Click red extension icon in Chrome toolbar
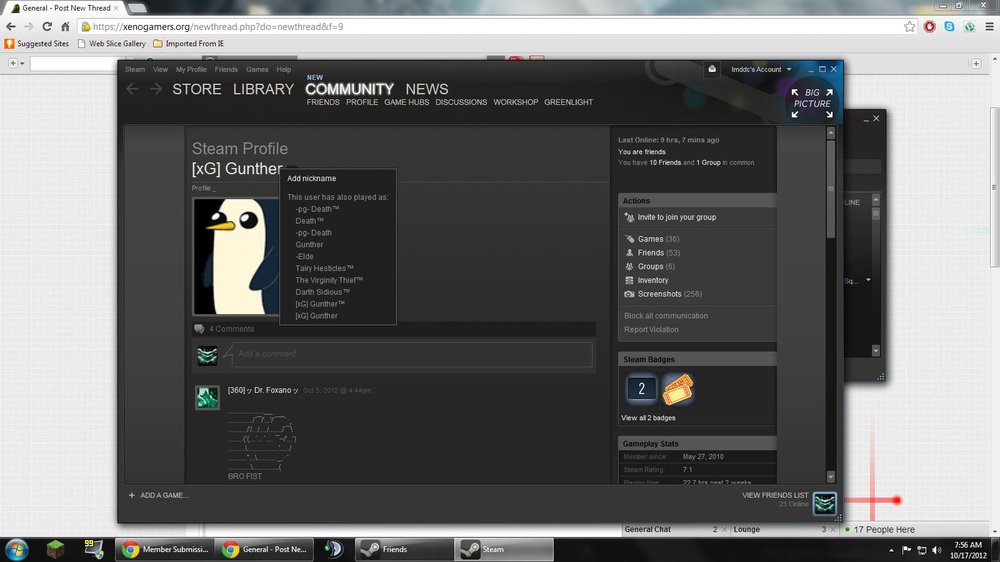 (930, 27)
